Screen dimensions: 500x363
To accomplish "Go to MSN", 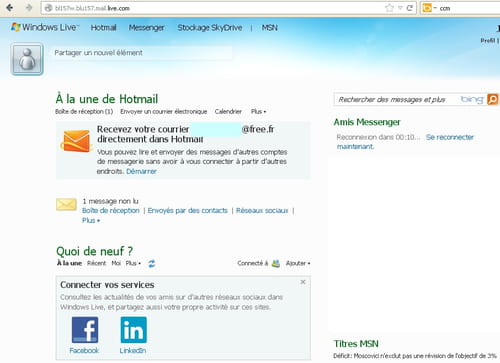I will (269, 28).
